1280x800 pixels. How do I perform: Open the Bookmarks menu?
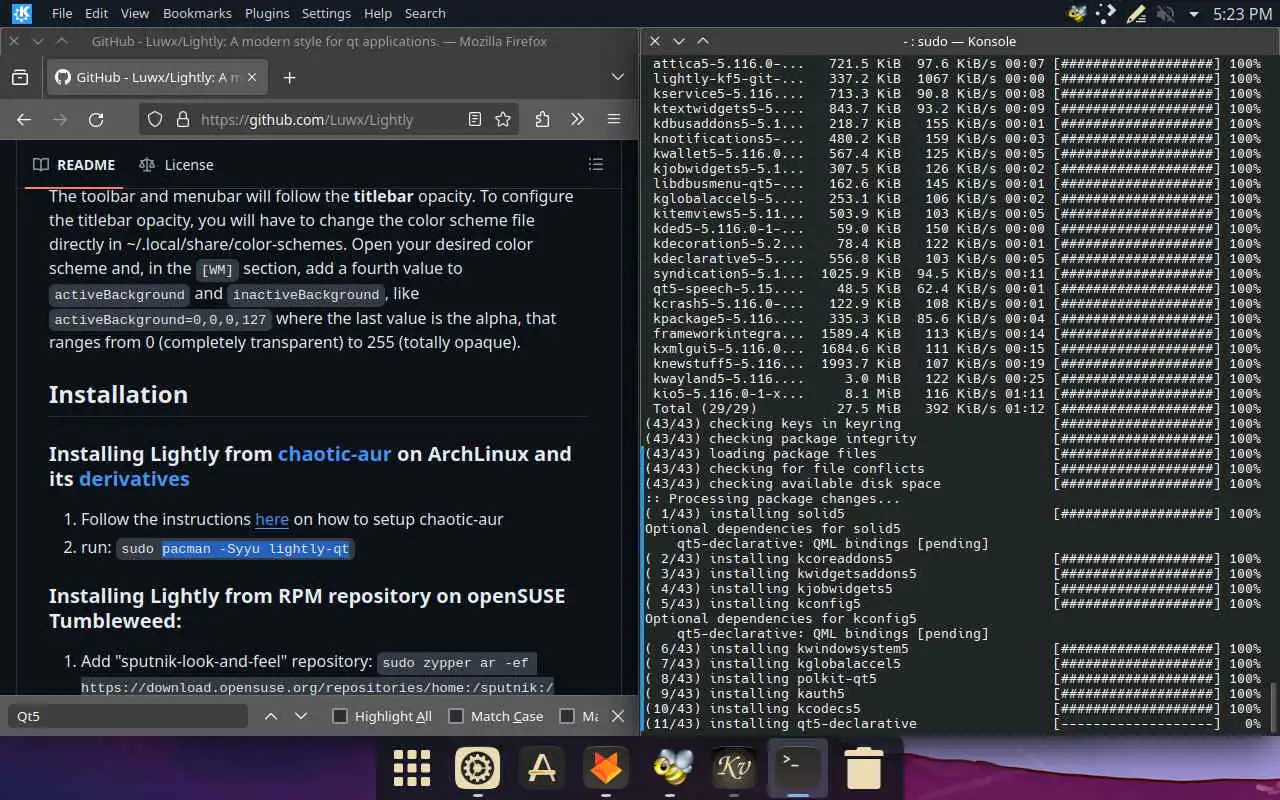point(197,14)
